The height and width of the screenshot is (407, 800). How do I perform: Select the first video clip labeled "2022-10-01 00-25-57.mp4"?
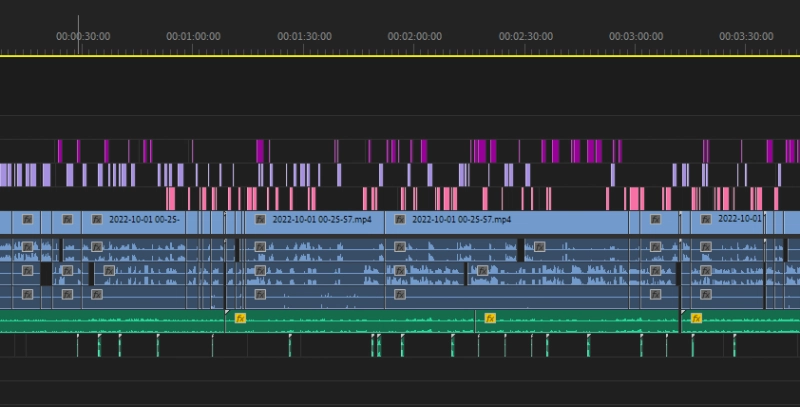point(320,219)
